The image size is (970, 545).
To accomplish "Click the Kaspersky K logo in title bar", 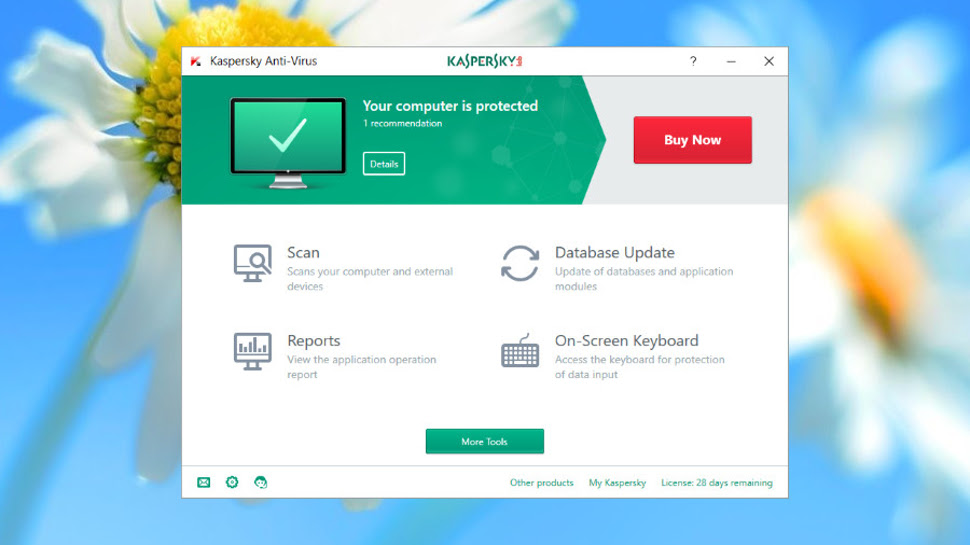I will click(196, 61).
